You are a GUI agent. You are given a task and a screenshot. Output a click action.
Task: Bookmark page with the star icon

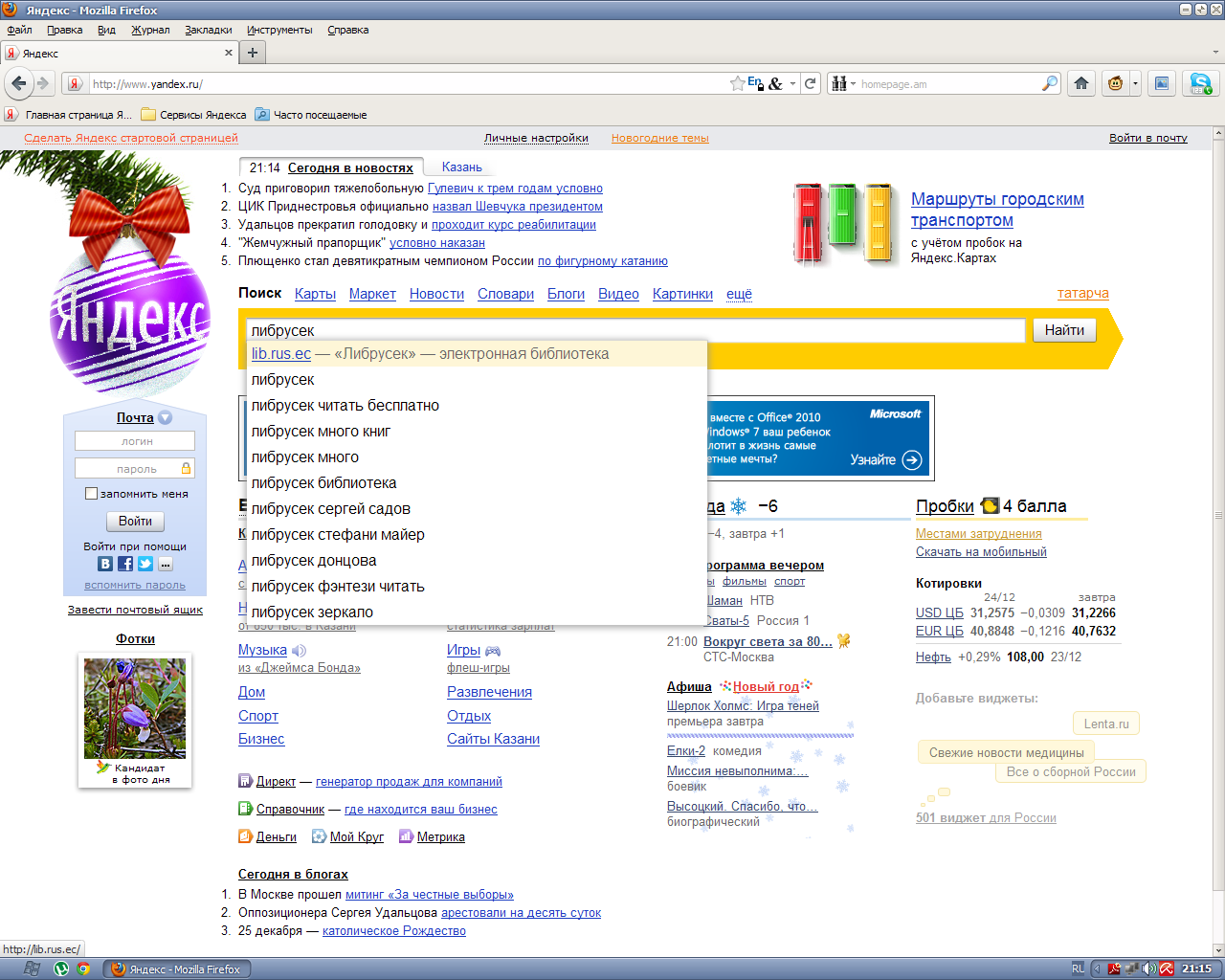[737, 83]
